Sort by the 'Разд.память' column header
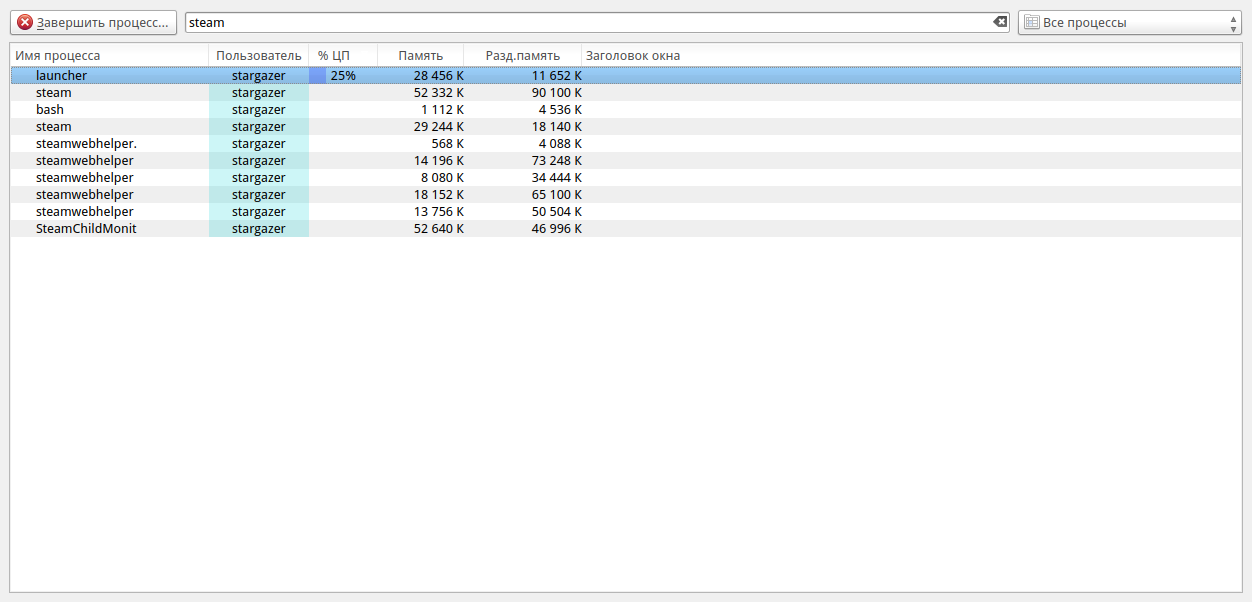Viewport: 1252px width, 602px height. (x=523, y=56)
